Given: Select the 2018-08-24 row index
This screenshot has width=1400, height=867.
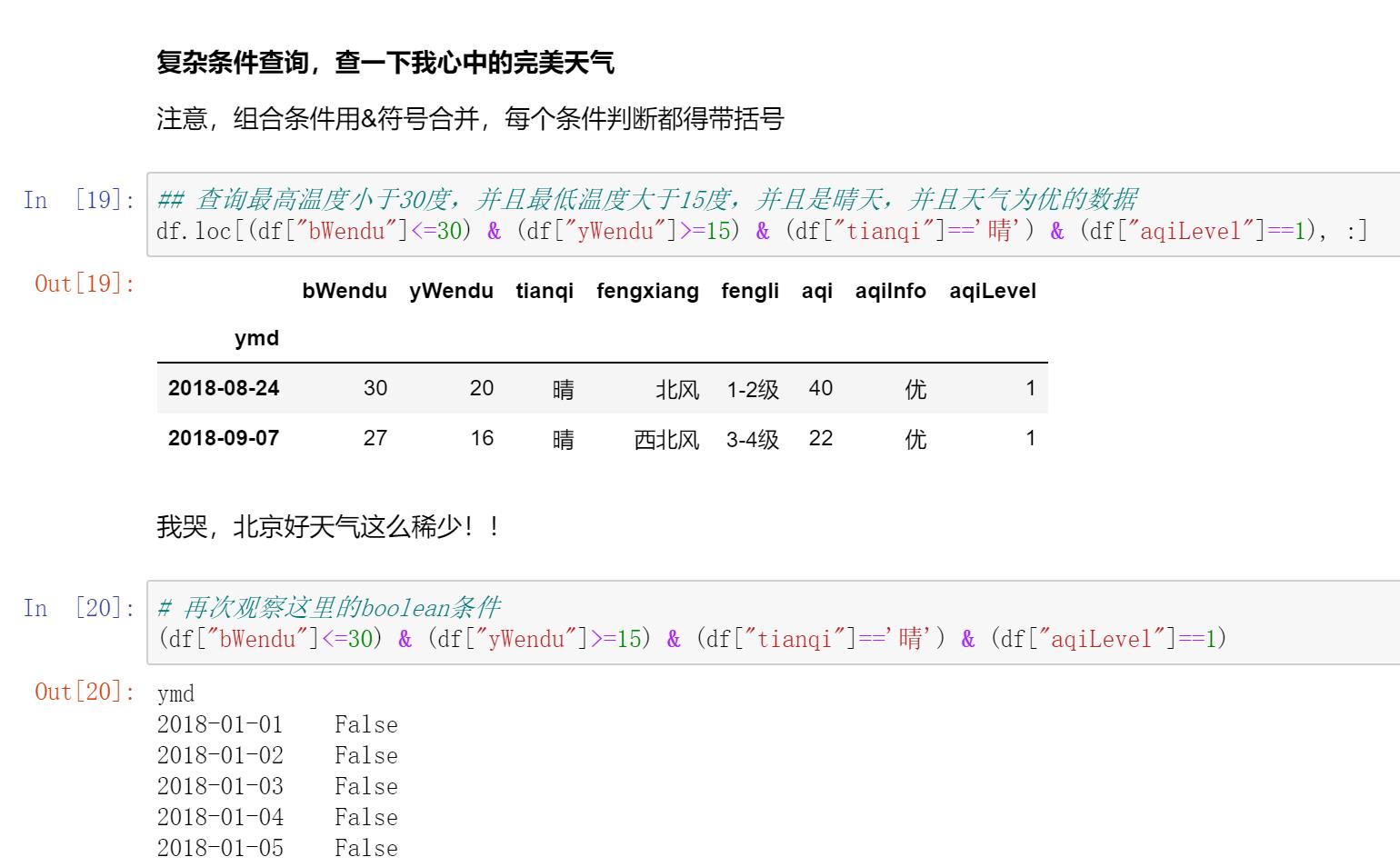Looking at the screenshot, I should [x=224, y=388].
